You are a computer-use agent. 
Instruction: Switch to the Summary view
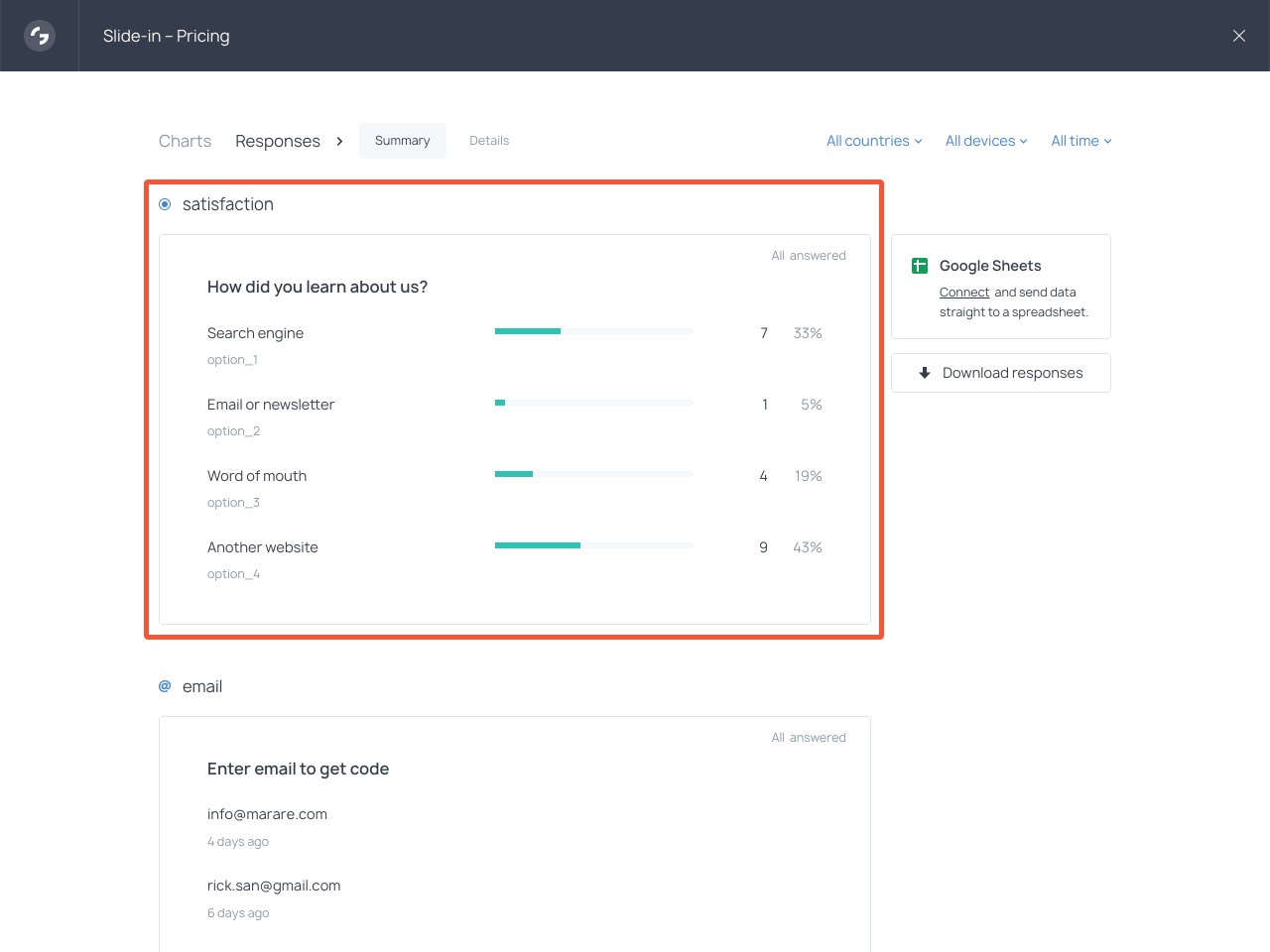tap(403, 141)
